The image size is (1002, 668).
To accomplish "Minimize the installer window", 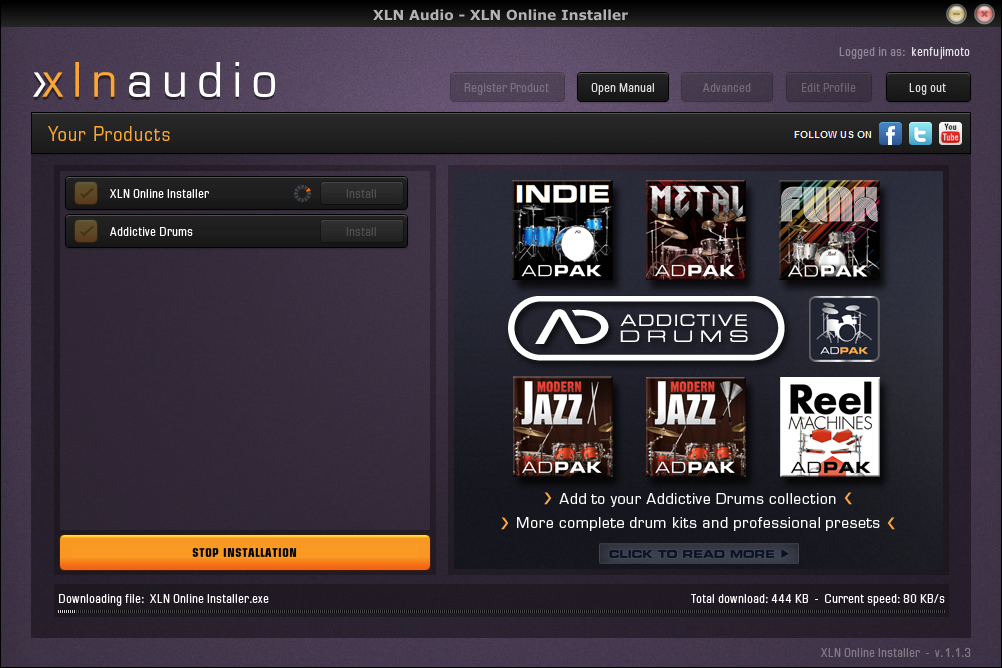I will pos(956,14).
